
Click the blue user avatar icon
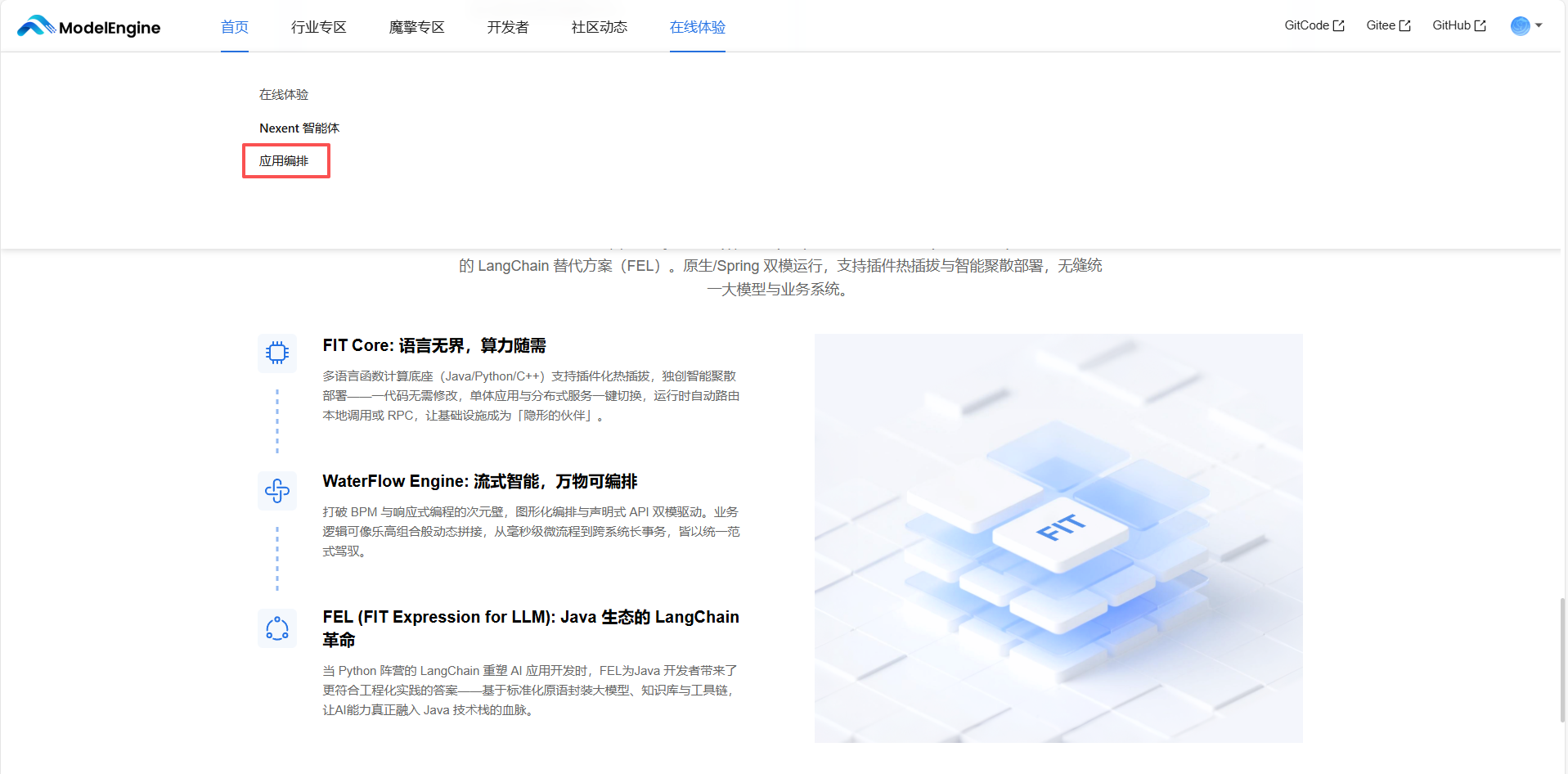click(x=1519, y=25)
